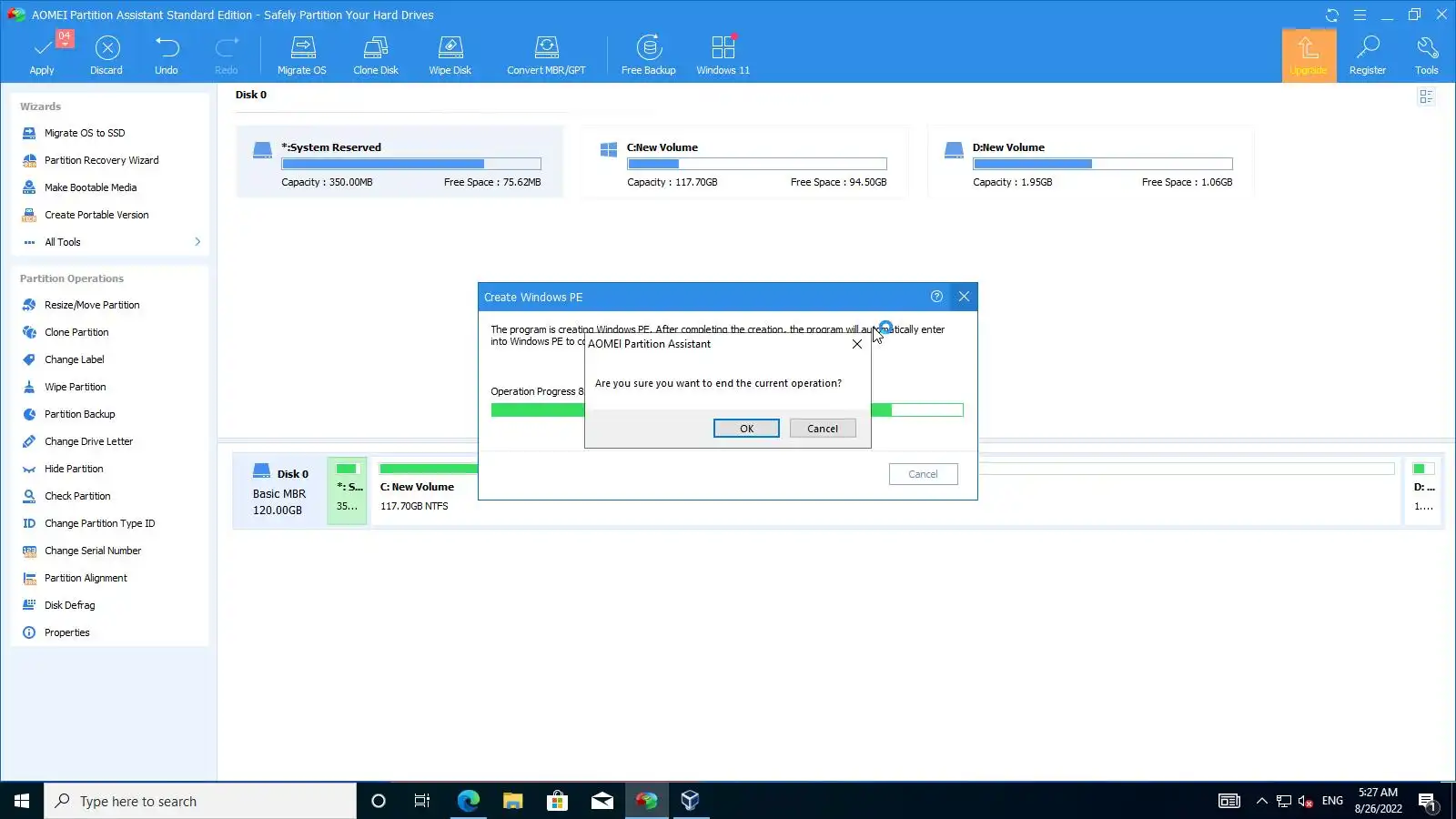1456x819 pixels.
Task: Choose Change Serial Number
Action: [x=93, y=551]
